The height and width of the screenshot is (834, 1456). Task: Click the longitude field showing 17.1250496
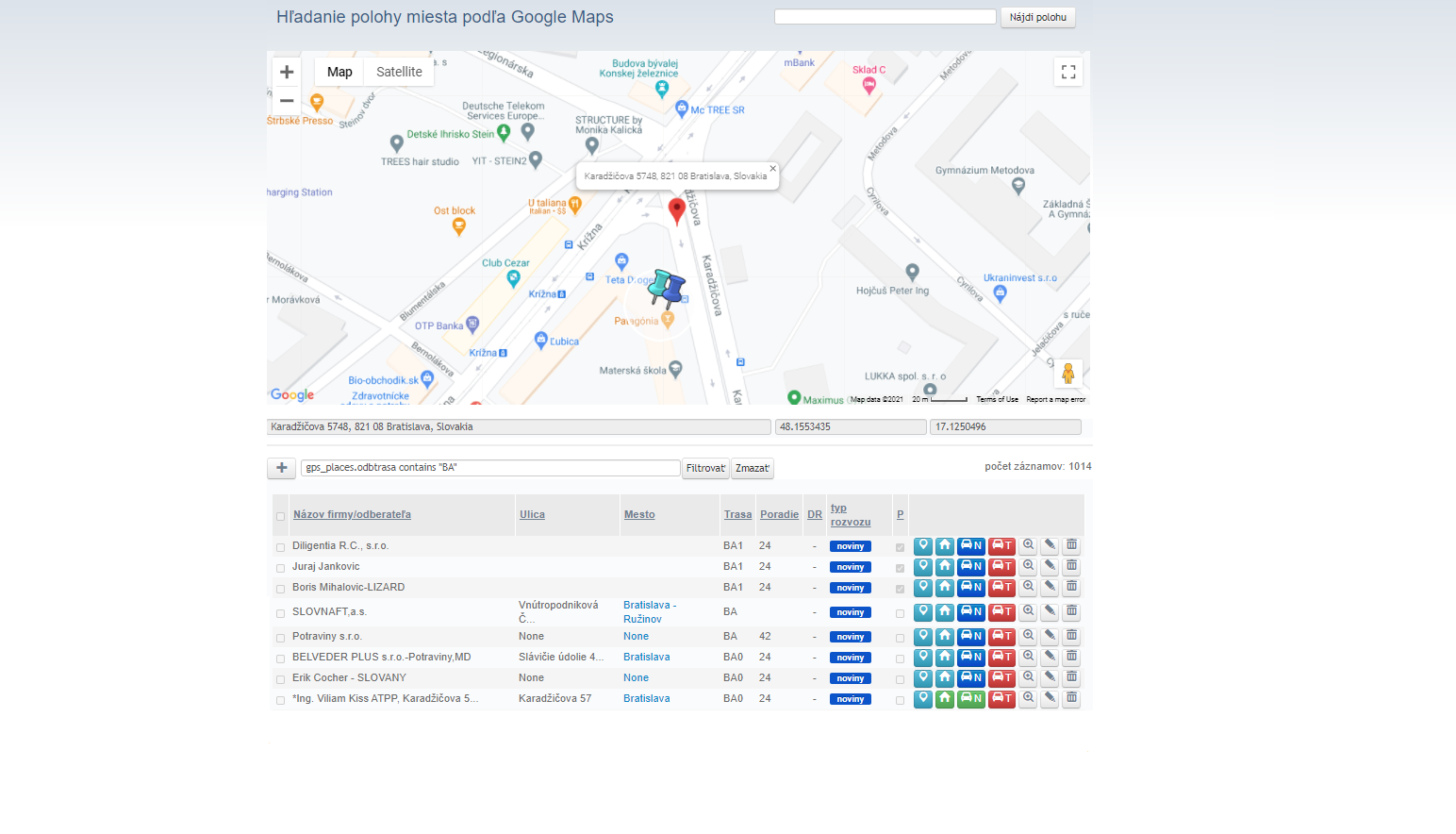point(1005,427)
